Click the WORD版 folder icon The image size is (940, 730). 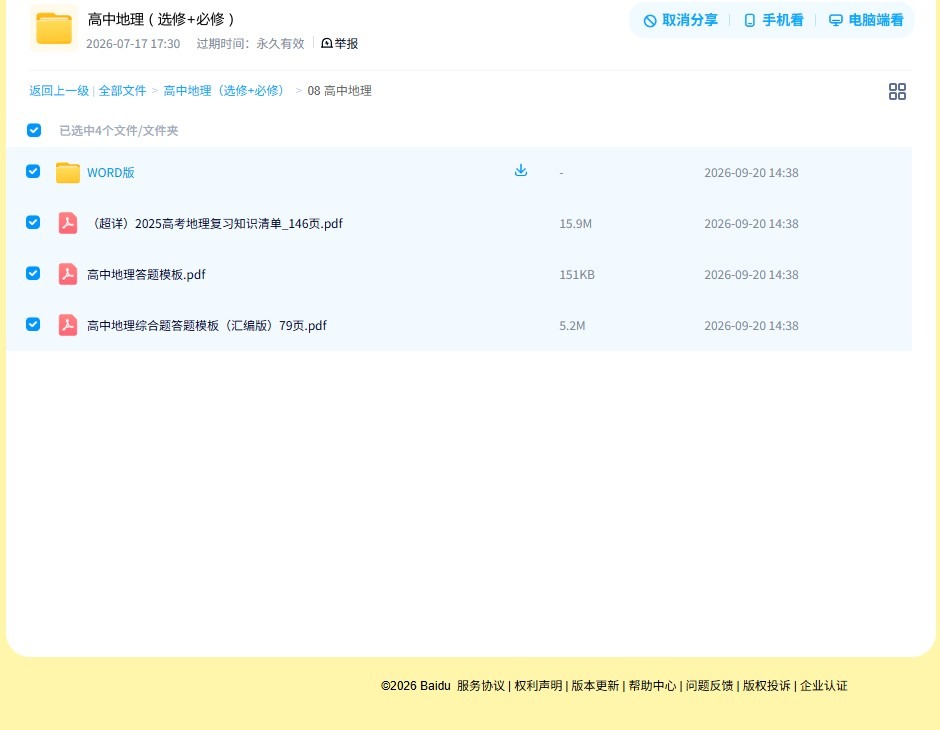point(68,172)
